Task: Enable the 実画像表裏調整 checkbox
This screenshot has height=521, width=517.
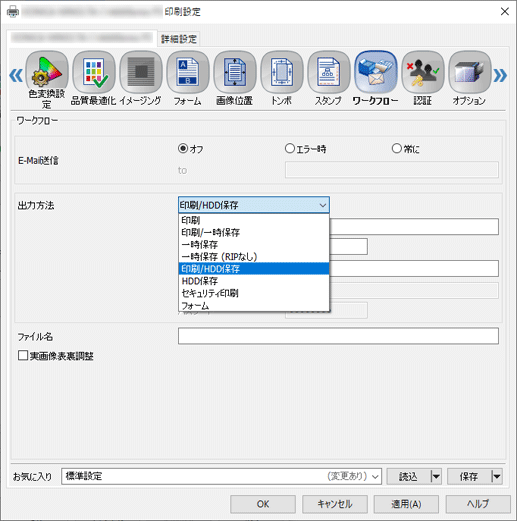Action: point(23,355)
